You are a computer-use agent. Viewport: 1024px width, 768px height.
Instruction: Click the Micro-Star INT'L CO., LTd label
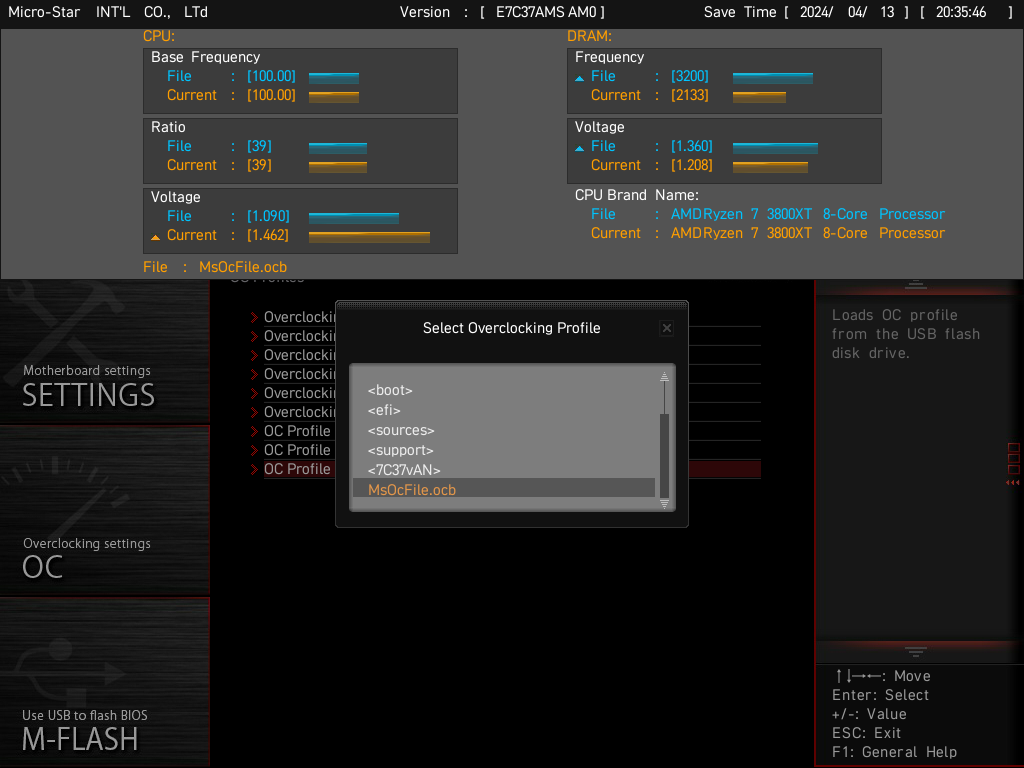[108, 12]
